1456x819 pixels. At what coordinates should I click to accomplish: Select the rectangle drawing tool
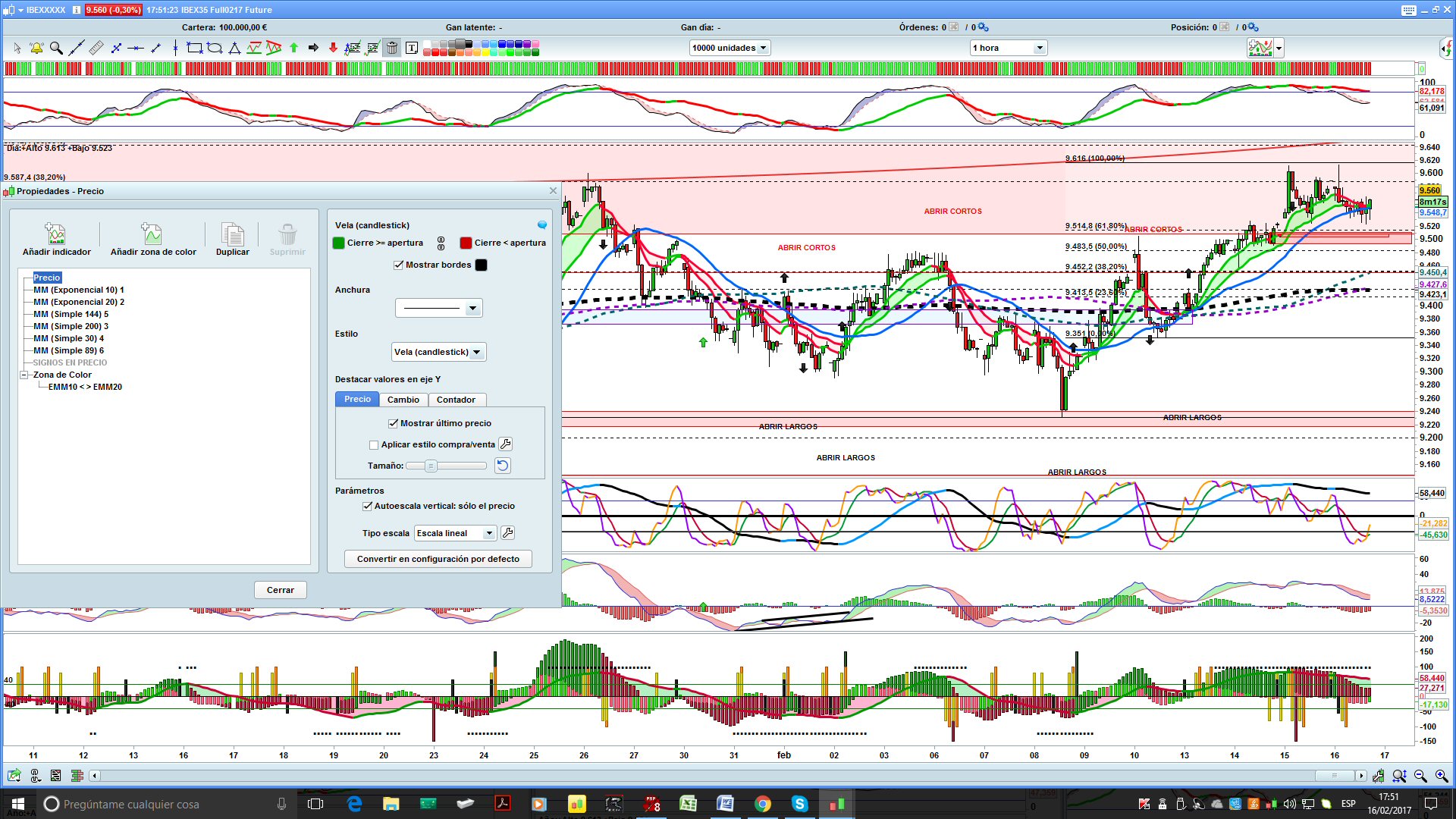click(194, 48)
